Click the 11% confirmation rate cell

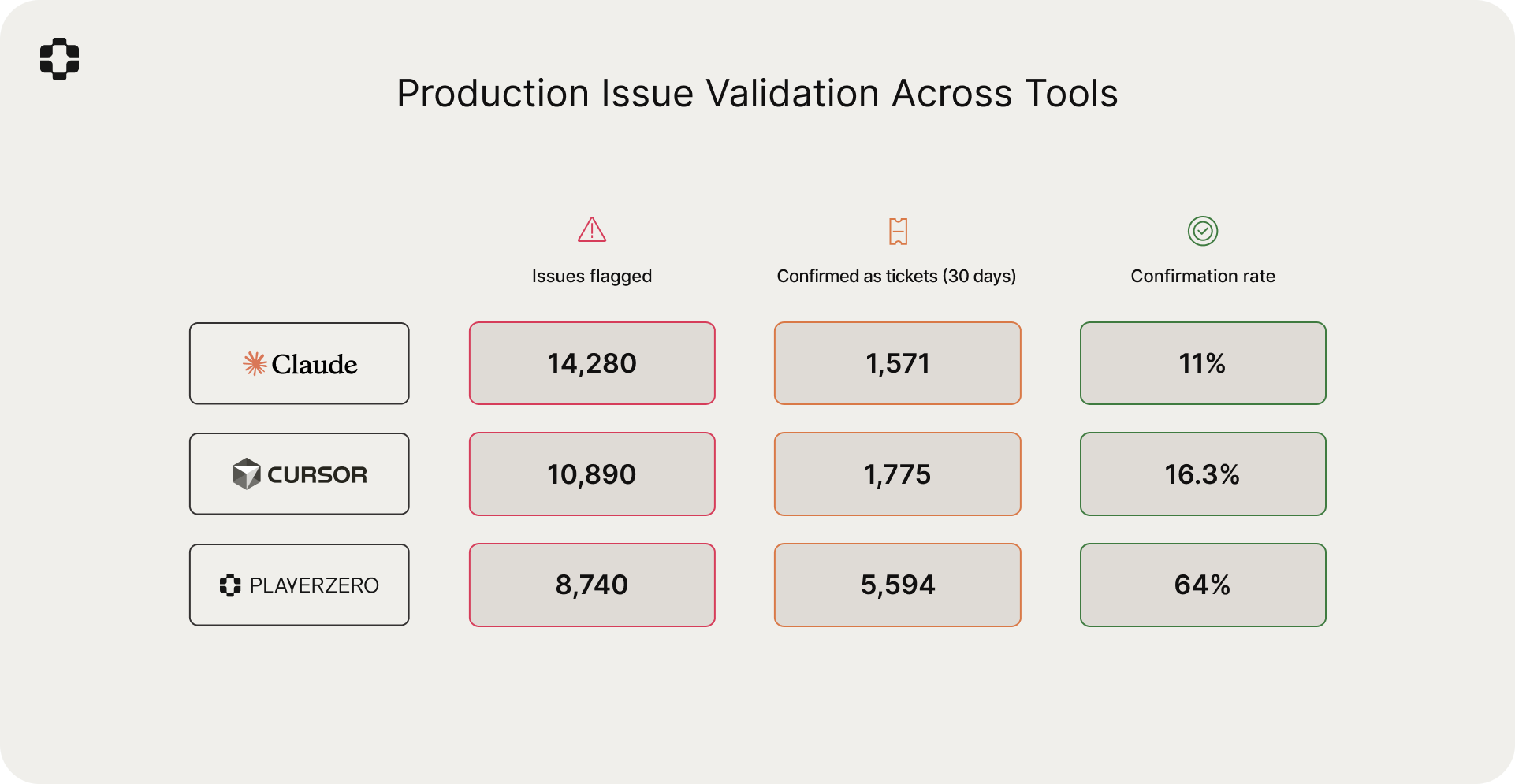click(1203, 363)
